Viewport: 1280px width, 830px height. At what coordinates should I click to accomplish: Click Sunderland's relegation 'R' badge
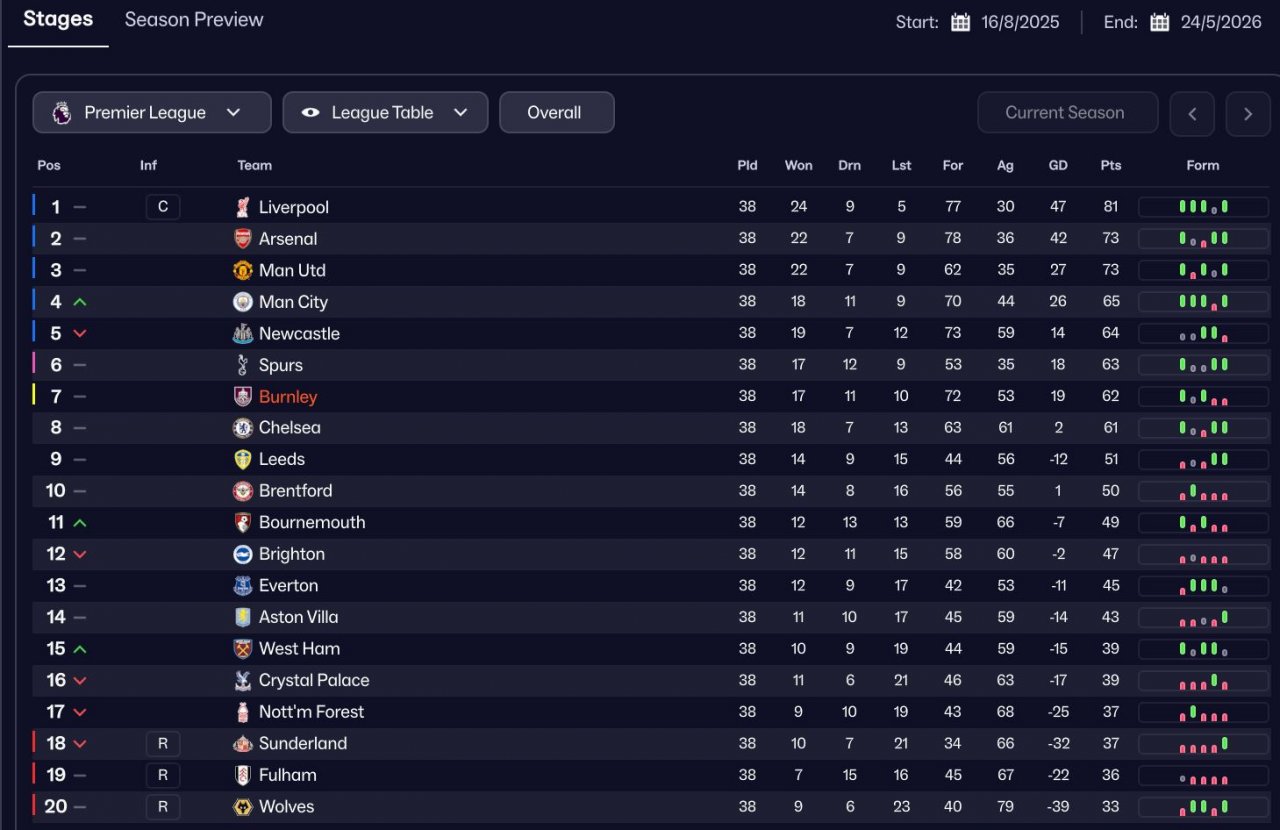coord(163,744)
